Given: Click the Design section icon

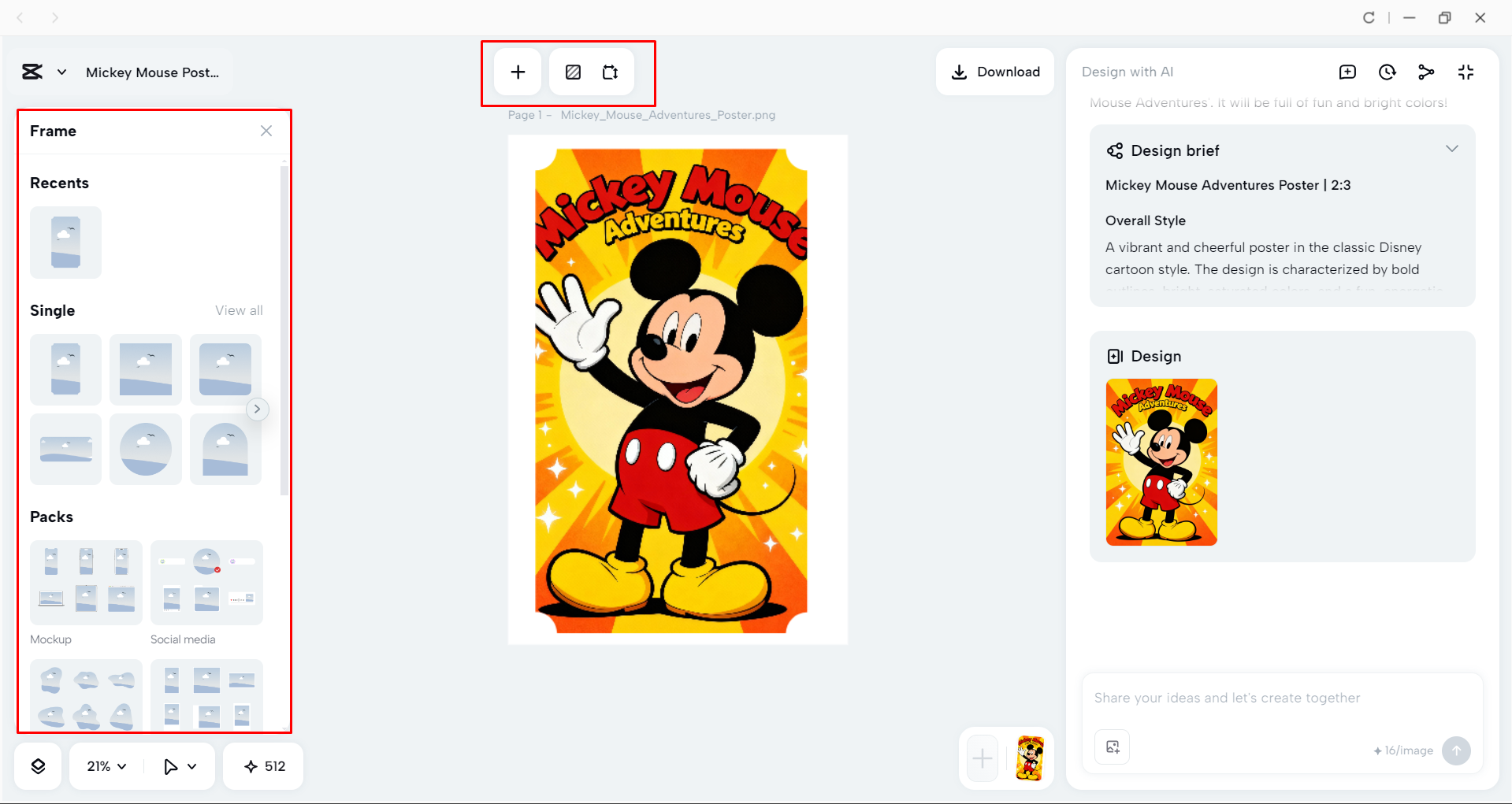Looking at the screenshot, I should pyautogui.click(x=1115, y=356).
